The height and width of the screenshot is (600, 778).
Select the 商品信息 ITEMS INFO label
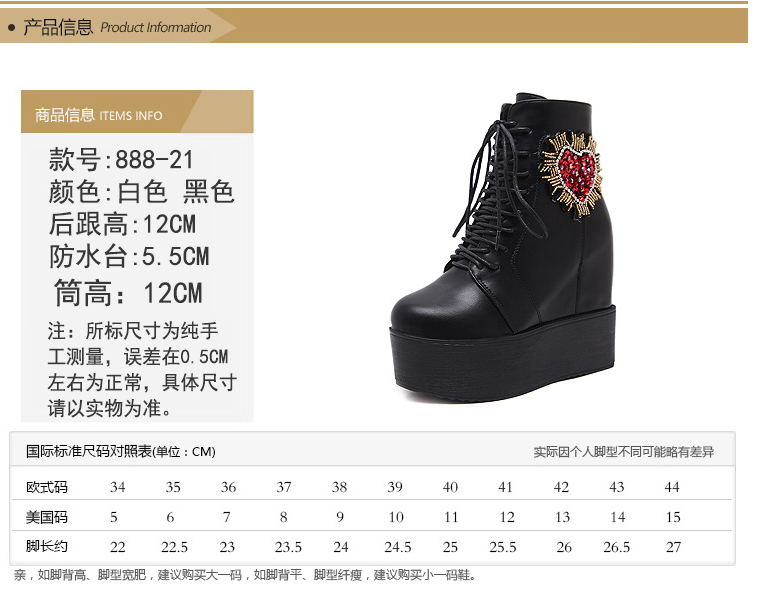pos(98,115)
